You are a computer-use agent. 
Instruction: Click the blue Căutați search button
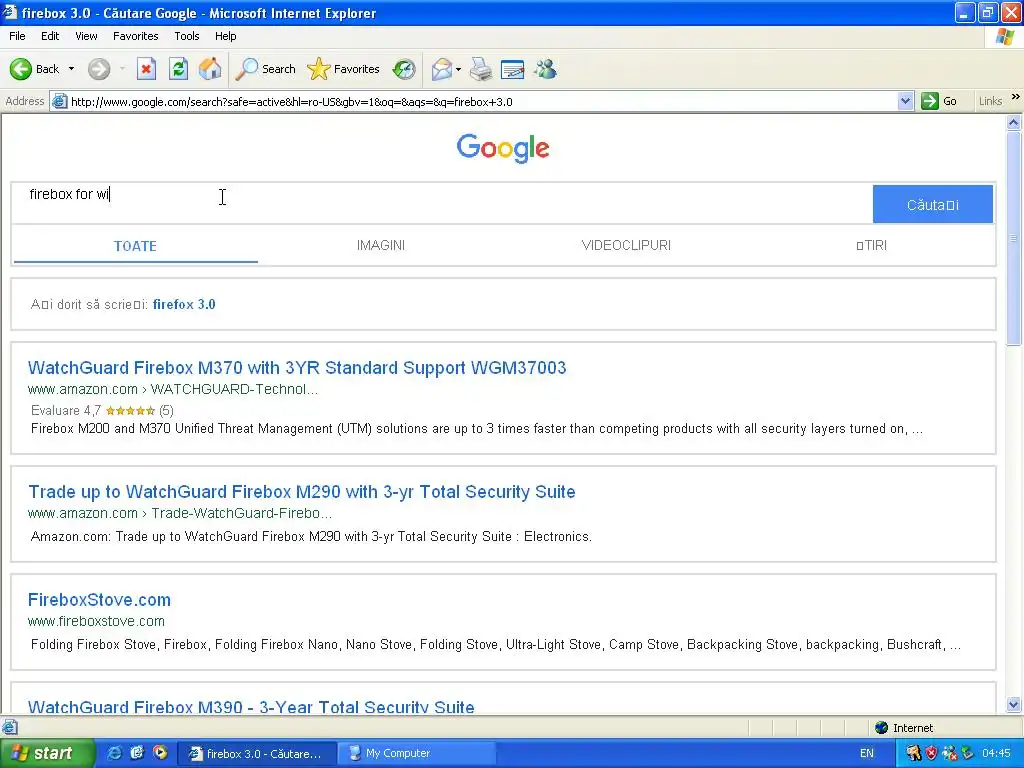pyautogui.click(x=933, y=204)
